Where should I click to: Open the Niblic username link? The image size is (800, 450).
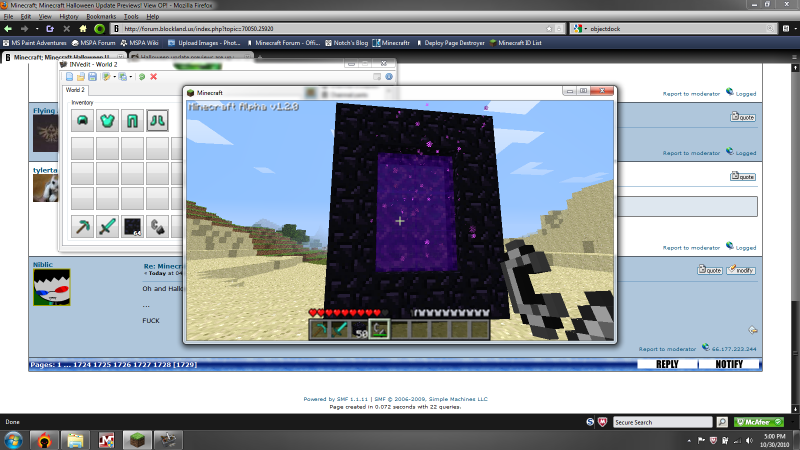point(43,264)
